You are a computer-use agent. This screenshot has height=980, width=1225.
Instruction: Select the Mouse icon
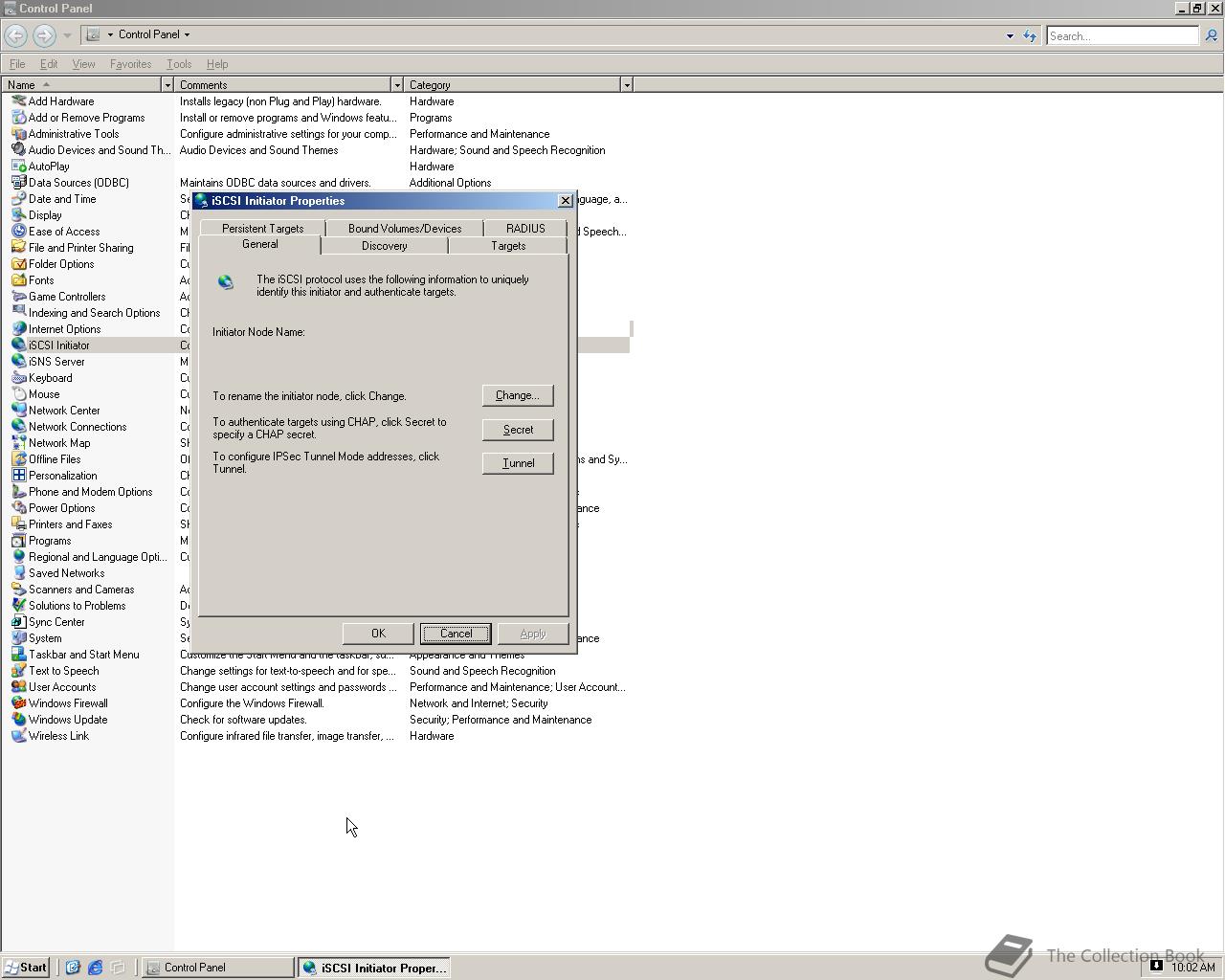click(x=18, y=394)
